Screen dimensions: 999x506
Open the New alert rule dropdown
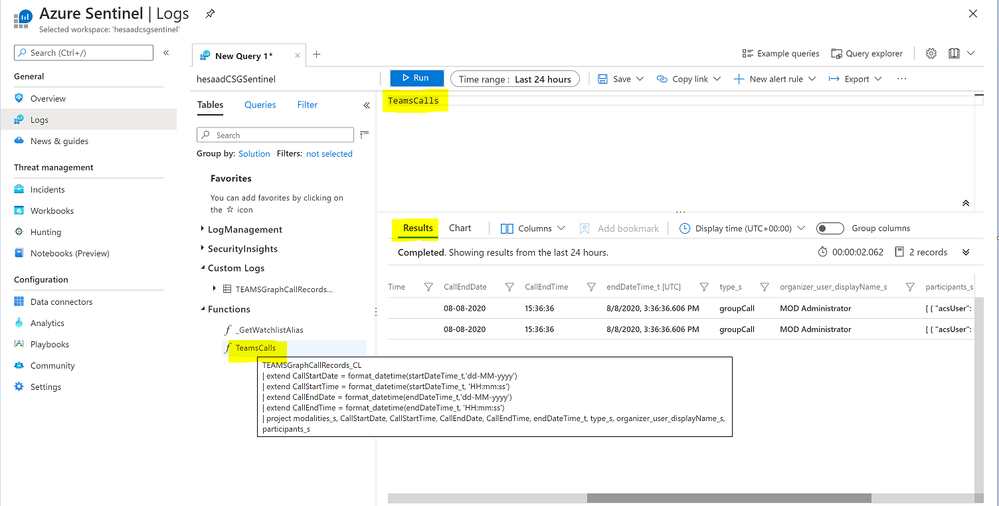[x=775, y=79]
